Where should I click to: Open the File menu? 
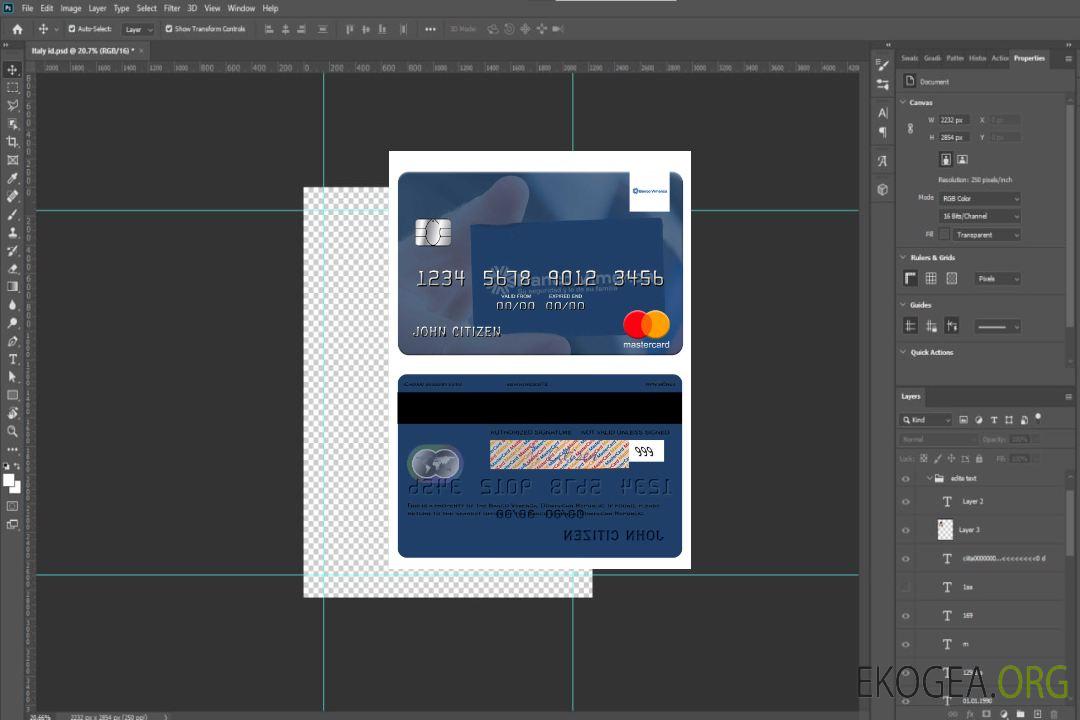(x=28, y=8)
